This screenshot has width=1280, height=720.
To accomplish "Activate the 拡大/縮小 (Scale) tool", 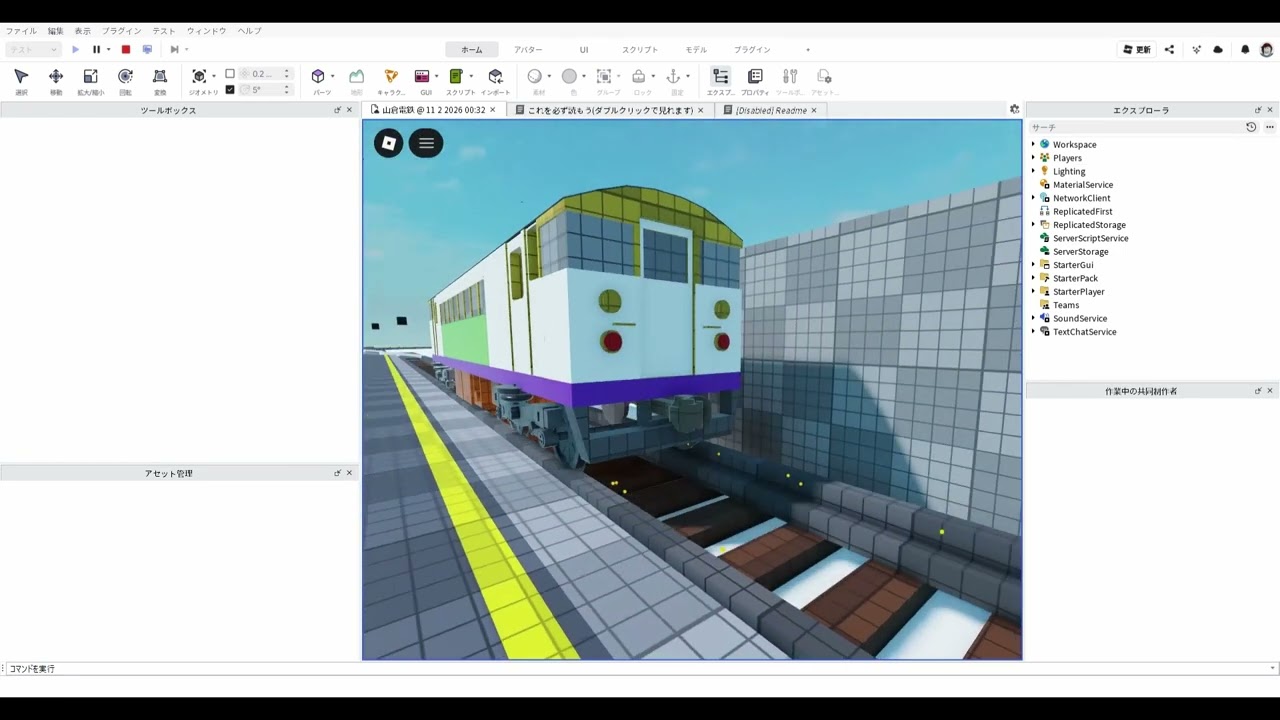I will pyautogui.click(x=90, y=81).
